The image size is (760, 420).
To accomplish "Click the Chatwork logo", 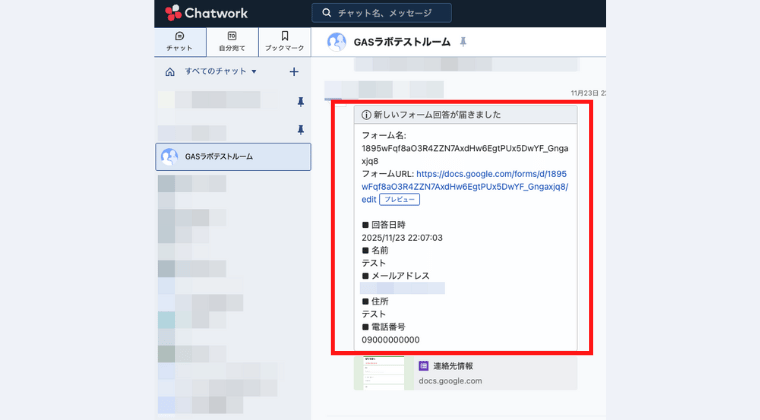I will click(x=206, y=13).
